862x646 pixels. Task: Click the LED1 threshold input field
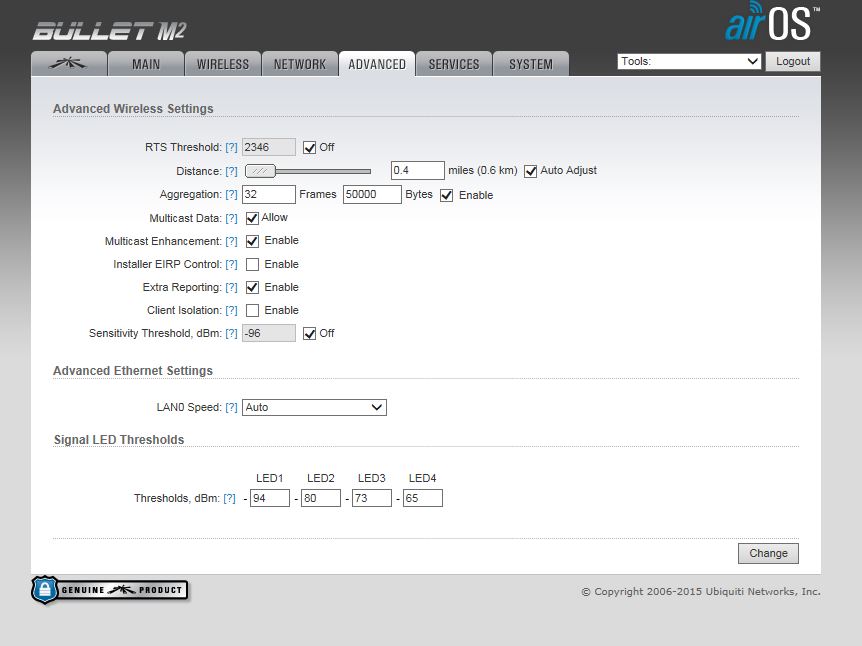269,498
